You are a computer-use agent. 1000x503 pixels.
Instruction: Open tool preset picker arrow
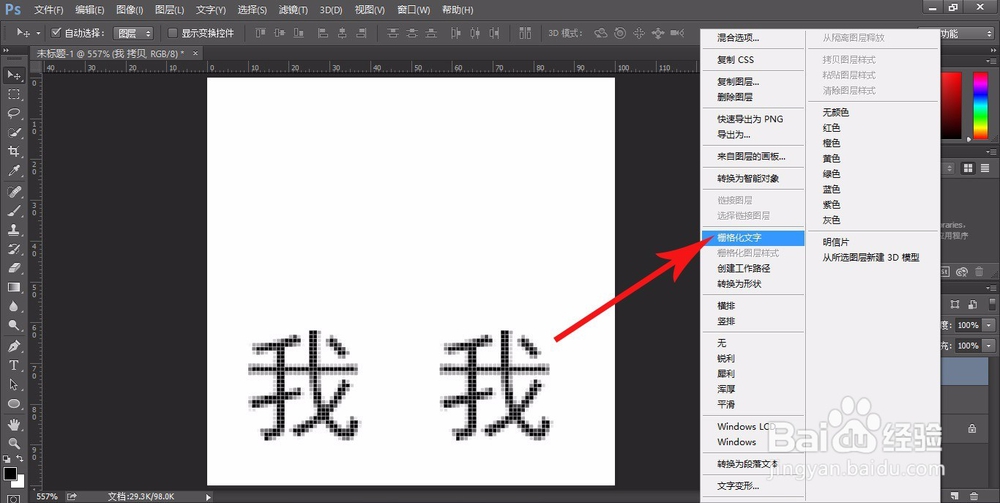pyautogui.click(x=38, y=33)
